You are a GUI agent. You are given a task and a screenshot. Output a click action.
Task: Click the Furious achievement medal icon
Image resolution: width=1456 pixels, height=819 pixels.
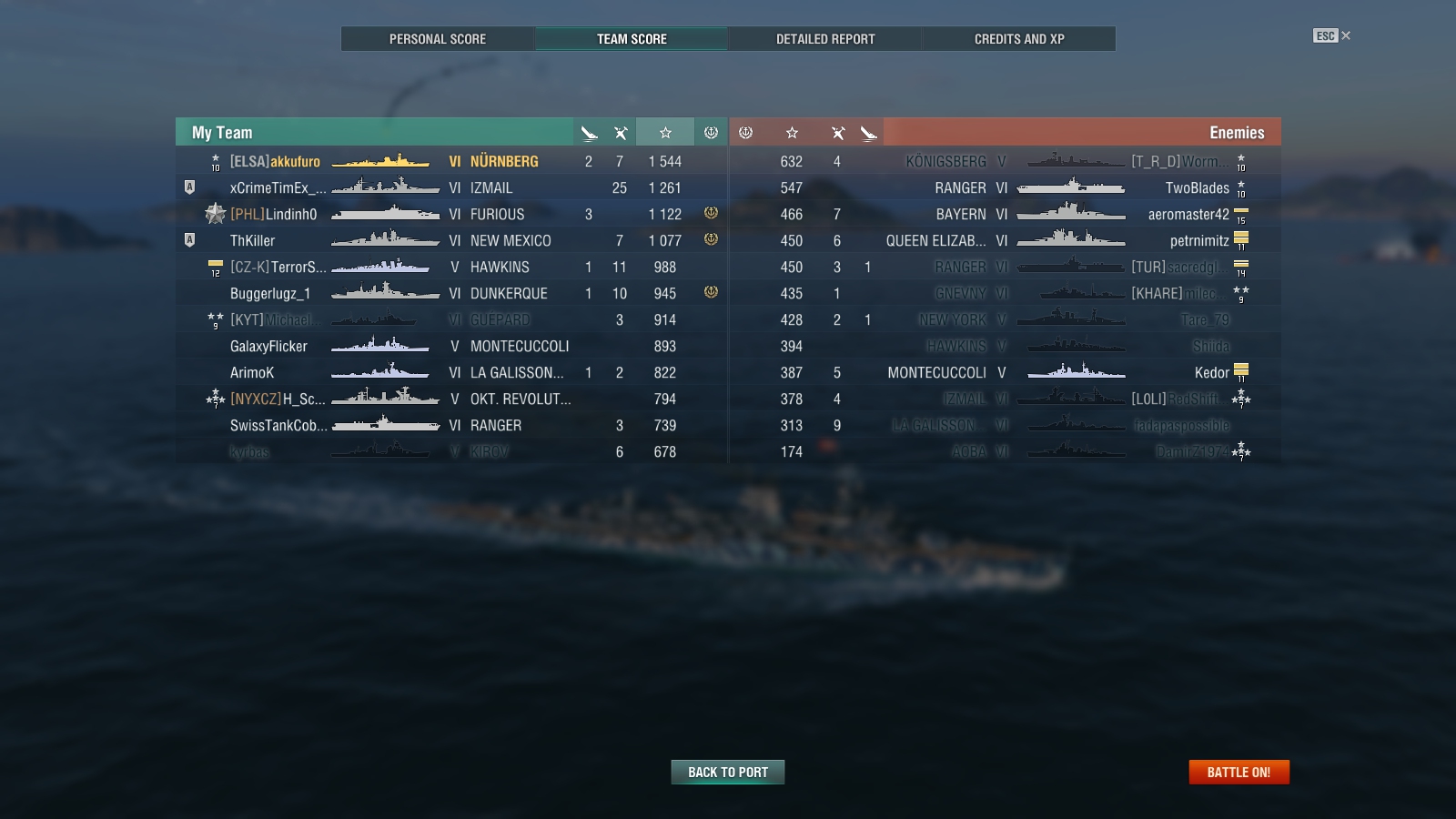[711, 213]
